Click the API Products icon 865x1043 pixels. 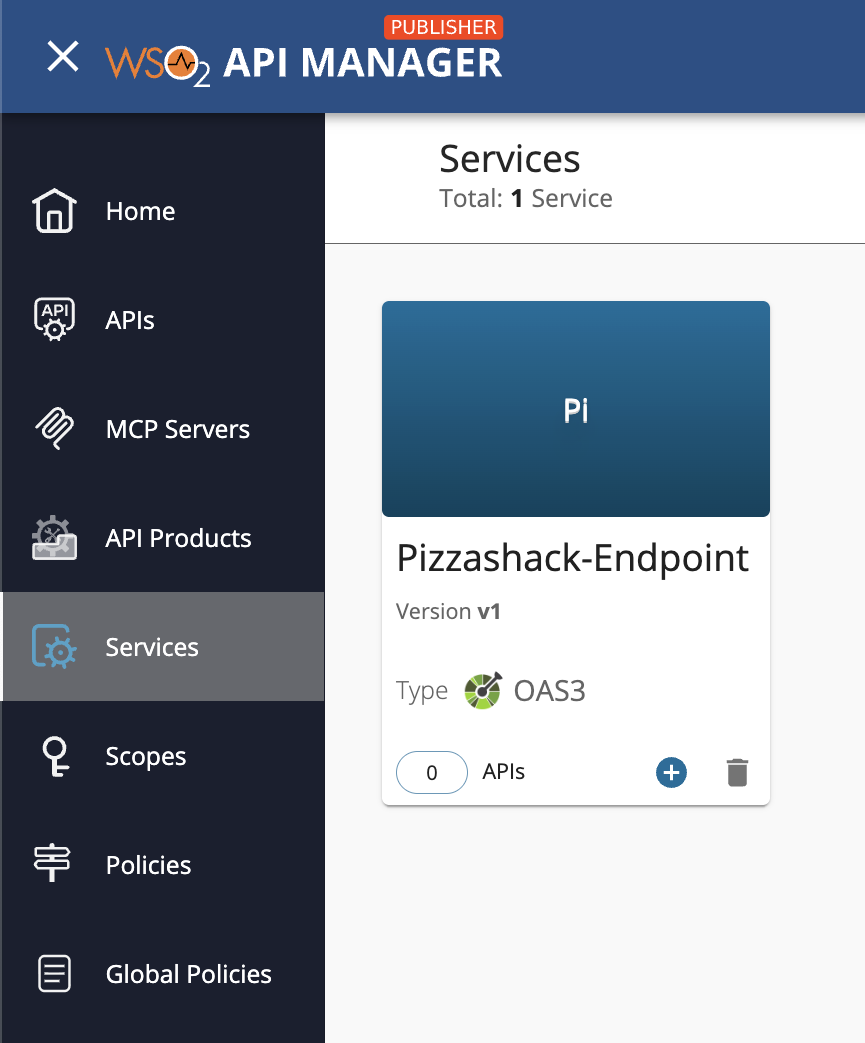pos(54,538)
